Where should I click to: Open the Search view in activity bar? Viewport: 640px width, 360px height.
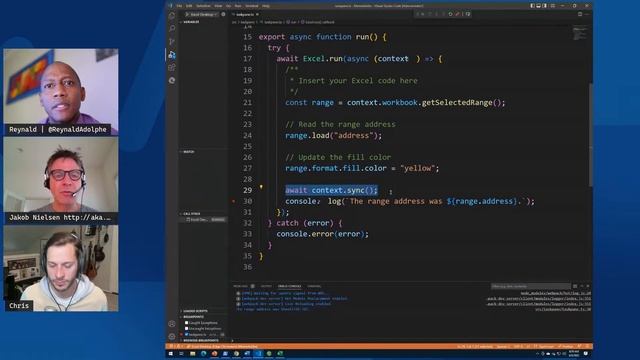[x=172, y=28]
